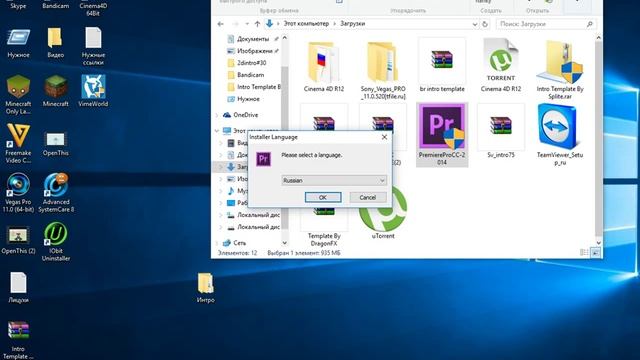The width and height of the screenshot is (640, 360).
Task: Select first Локальный диск in sidebar
Action: coord(258,215)
